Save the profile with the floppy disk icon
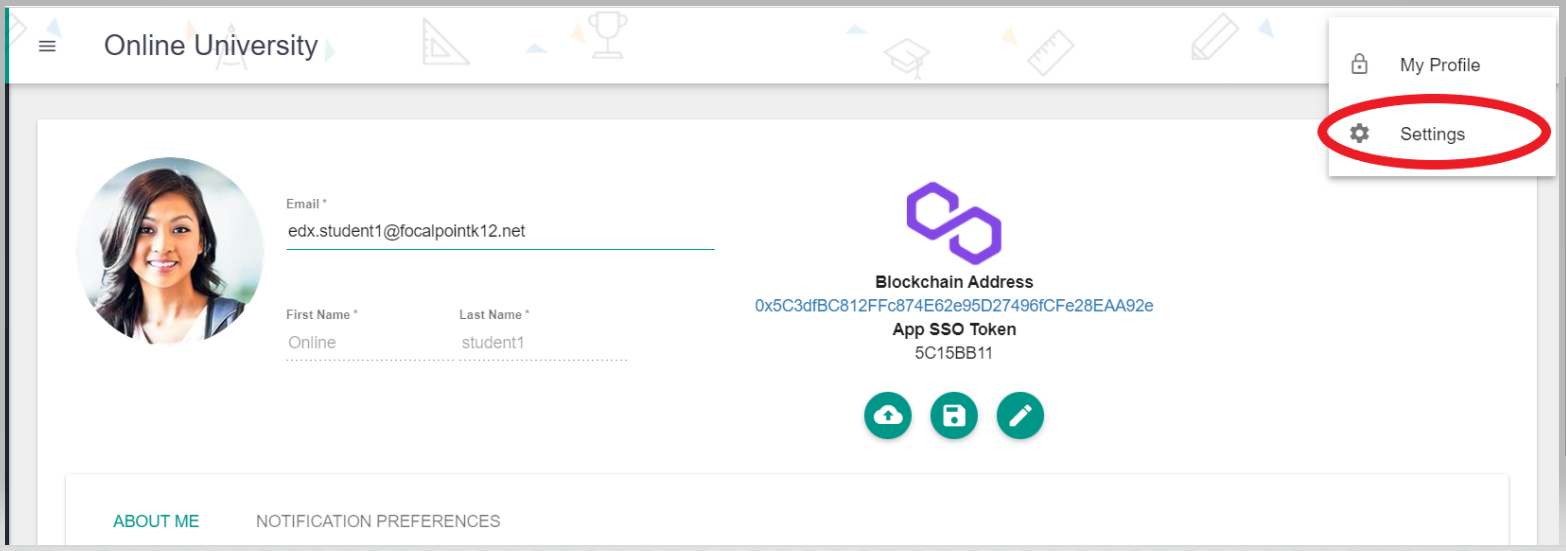 point(954,415)
